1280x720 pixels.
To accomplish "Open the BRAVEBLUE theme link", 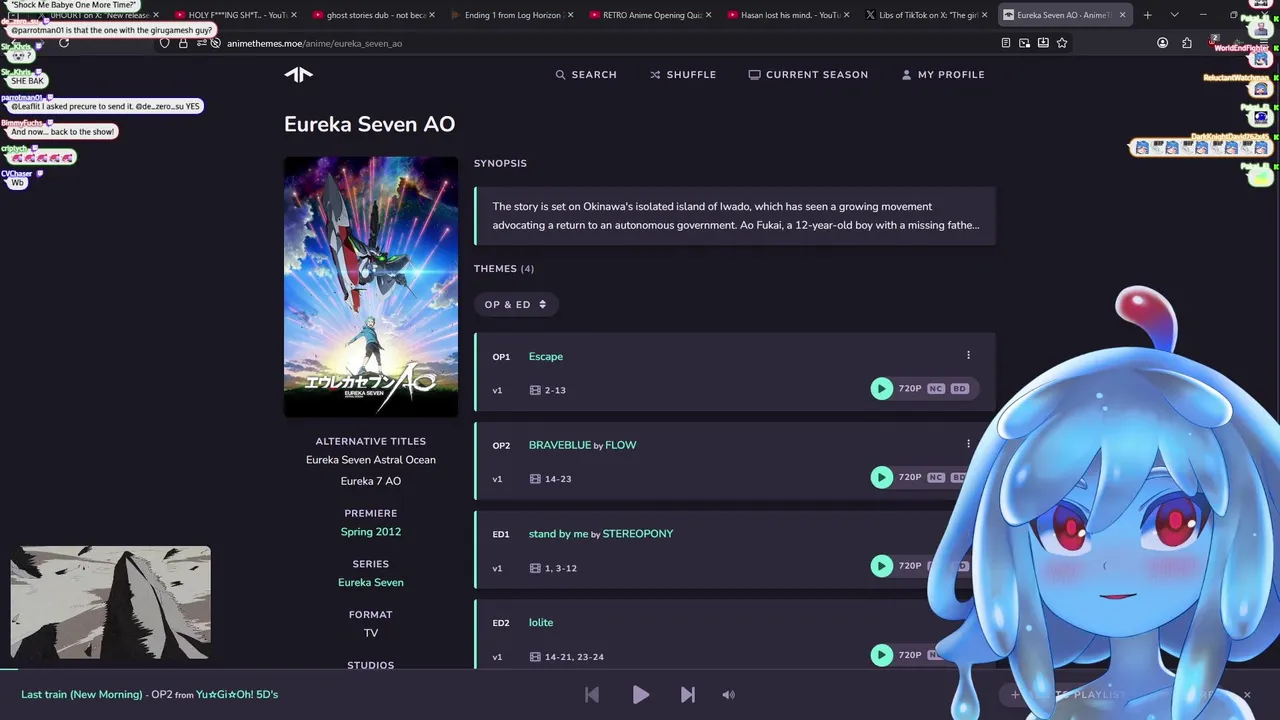I will pyautogui.click(x=560, y=445).
